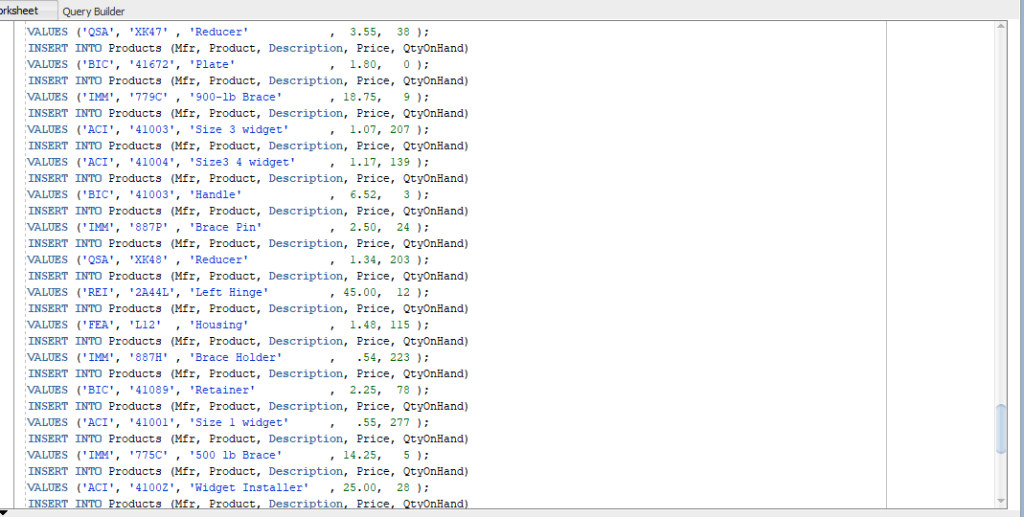Click the 18.75 price value

[x=360, y=97]
